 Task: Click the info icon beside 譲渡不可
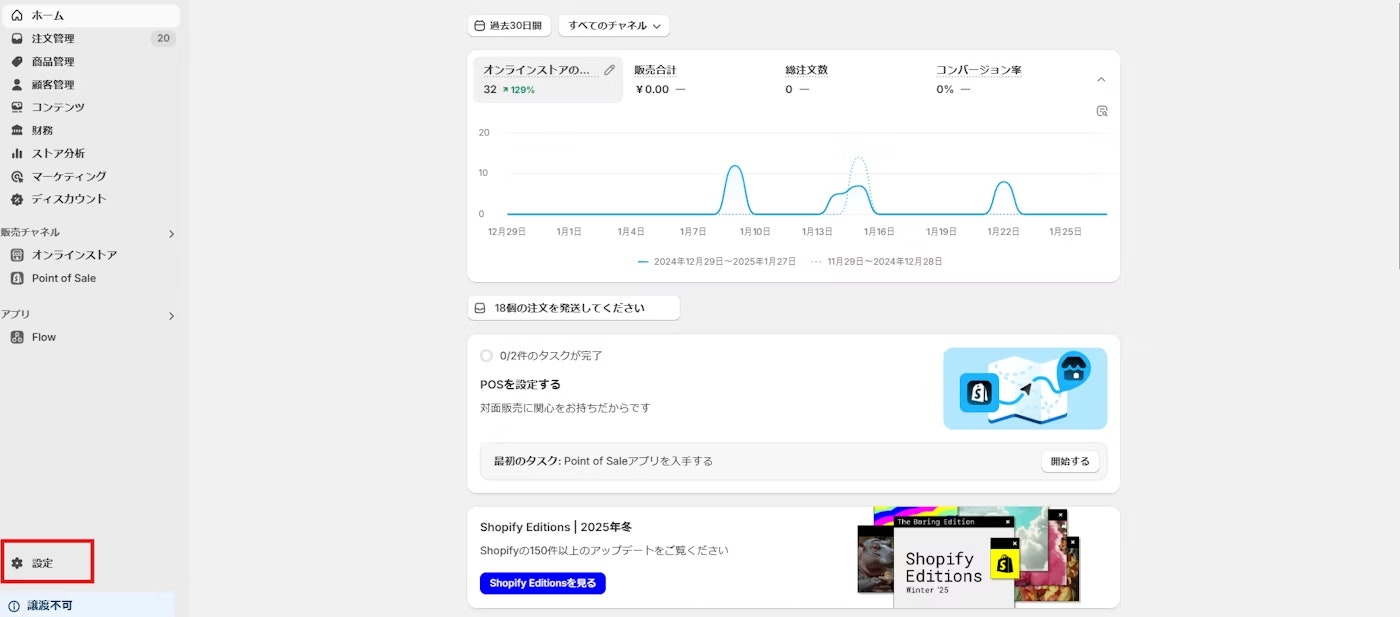(x=14, y=606)
